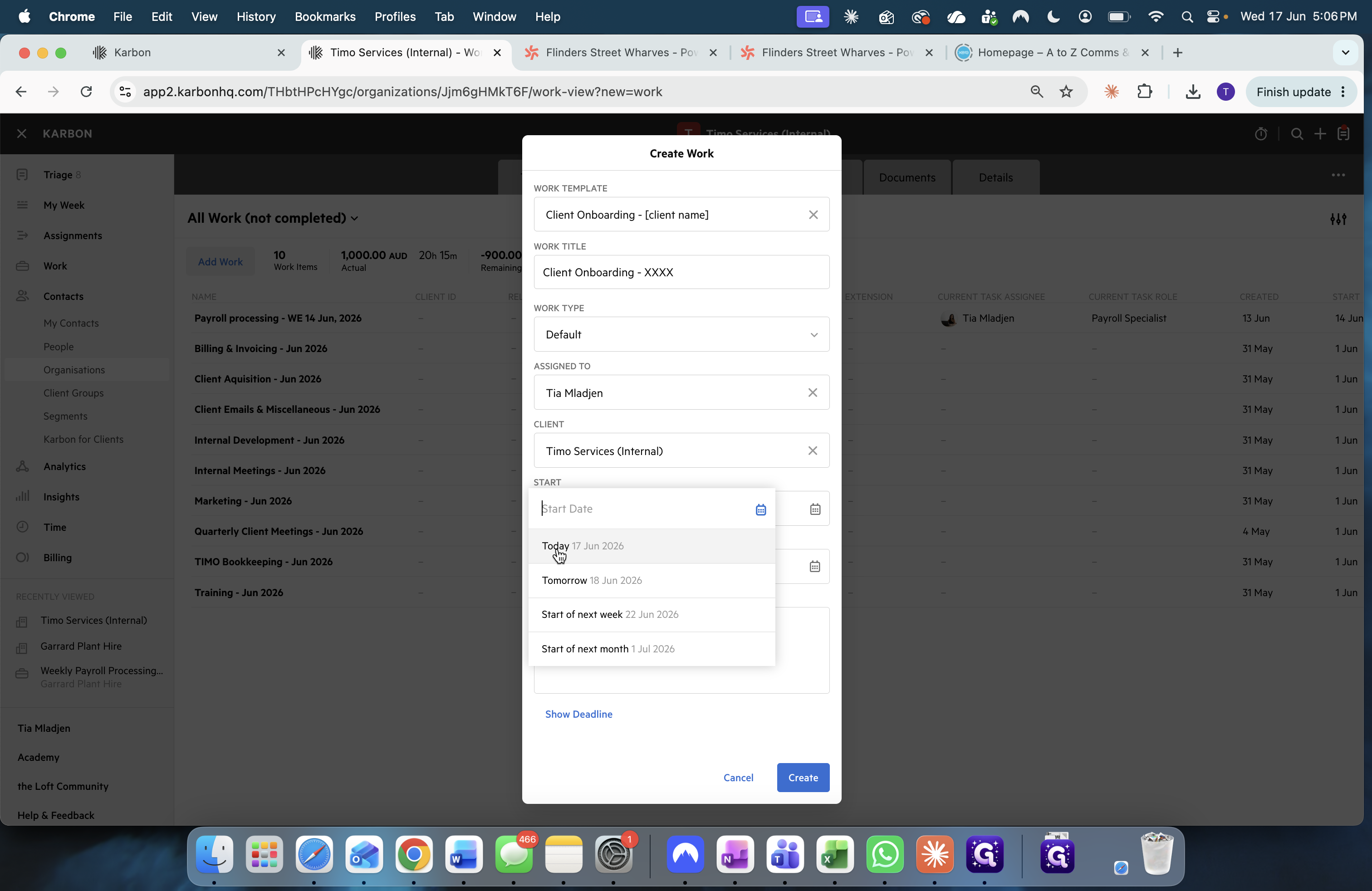This screenshot has height=891, width=1372.
Task: Switch to the Details tab
Action: [995, 177]
